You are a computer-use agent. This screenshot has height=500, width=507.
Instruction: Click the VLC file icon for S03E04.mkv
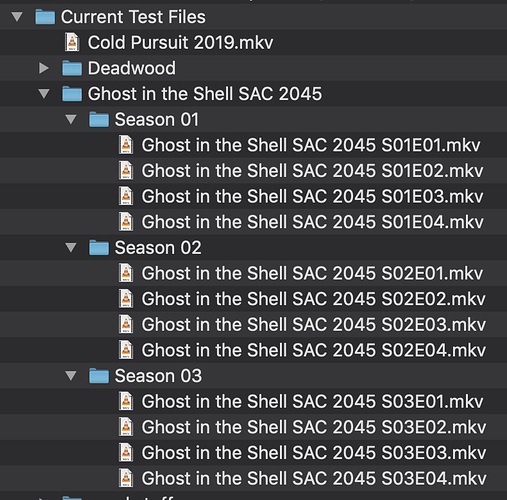[x=126, y=478]
